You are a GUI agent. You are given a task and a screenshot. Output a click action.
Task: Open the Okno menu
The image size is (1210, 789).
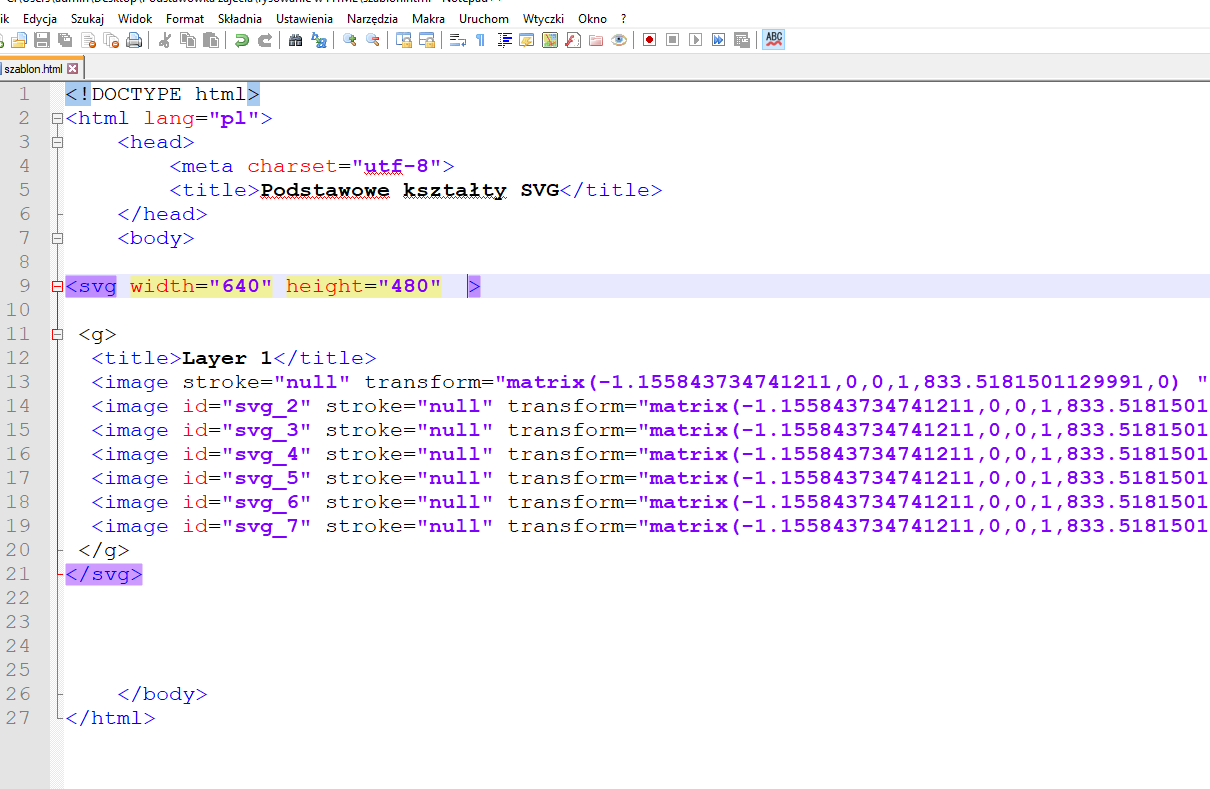(x=592, y=18)
